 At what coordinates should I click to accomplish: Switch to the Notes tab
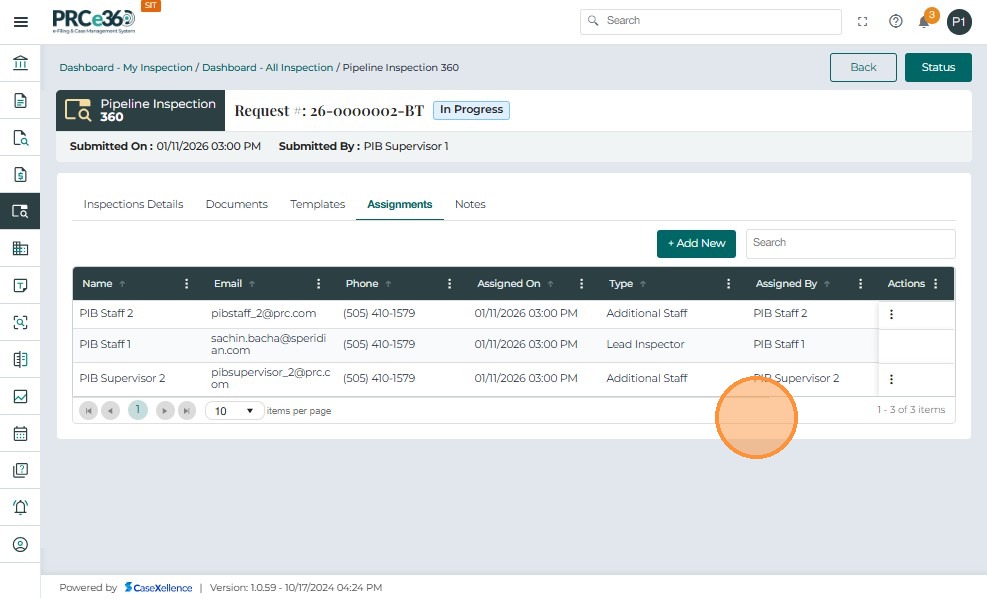click(470, 204)
